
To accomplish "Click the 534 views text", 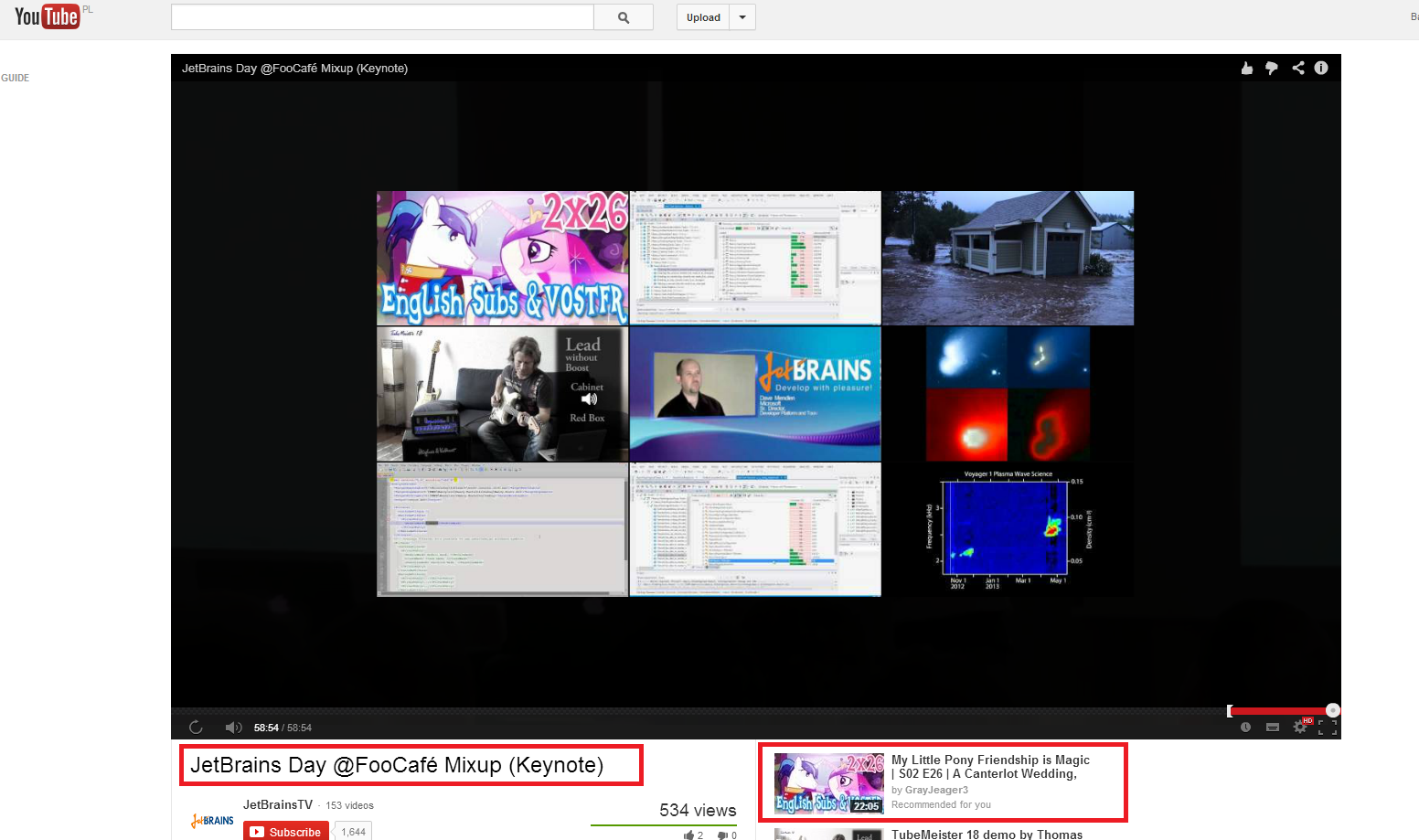I will coord(698,810).
